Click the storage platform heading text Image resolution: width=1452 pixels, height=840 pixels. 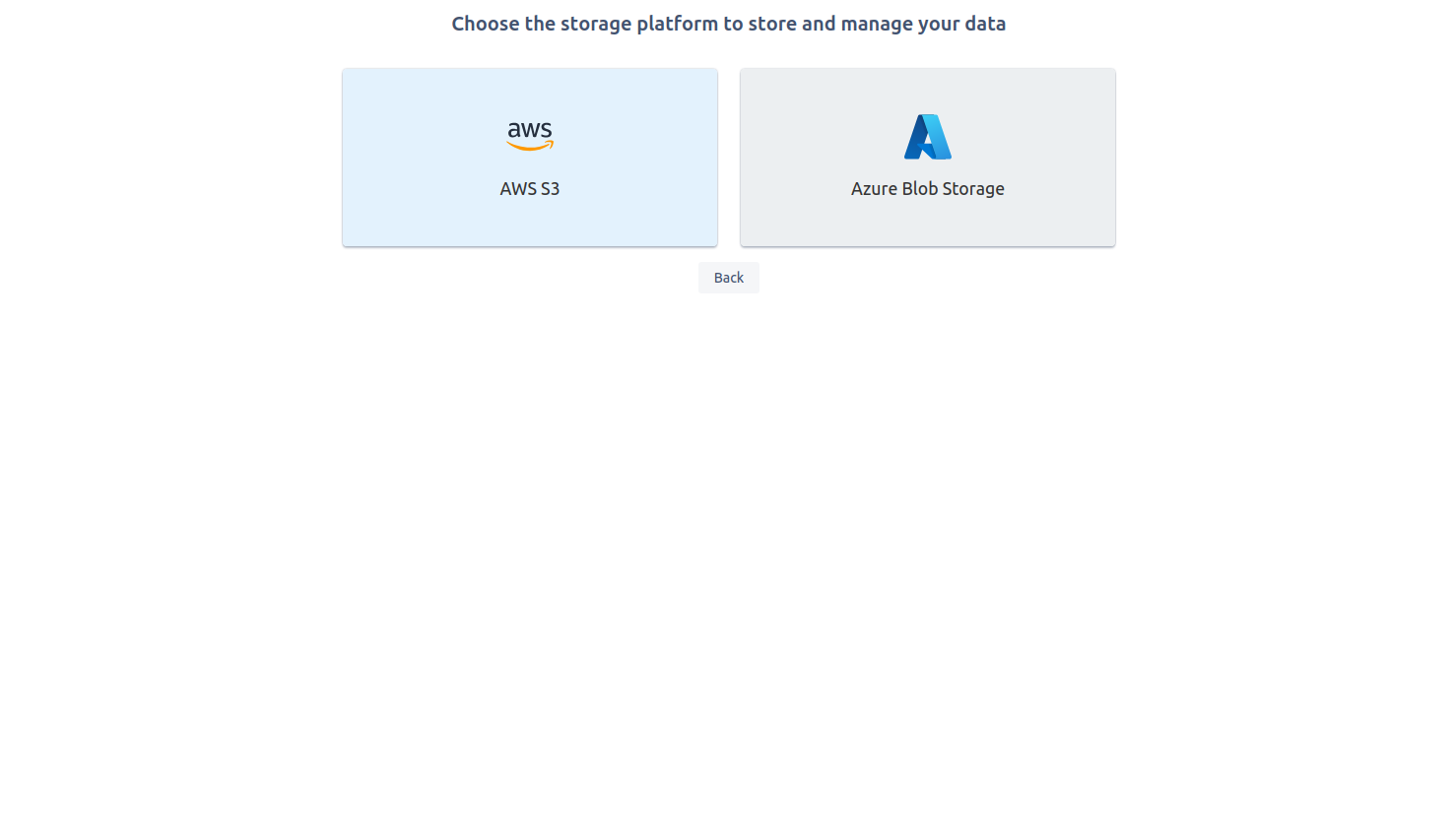[729, 24]
